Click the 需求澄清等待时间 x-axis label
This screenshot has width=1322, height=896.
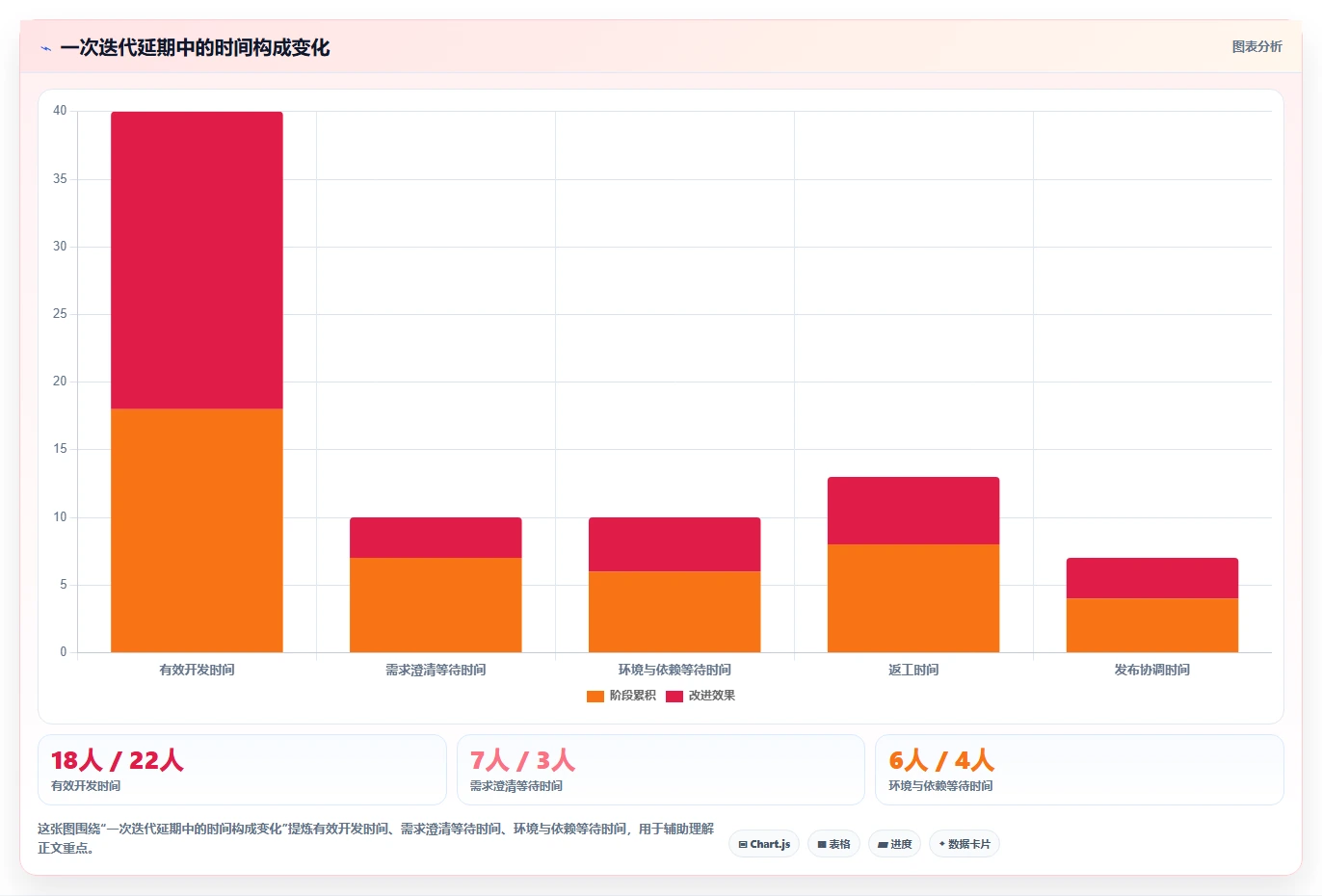pos(436,670)
